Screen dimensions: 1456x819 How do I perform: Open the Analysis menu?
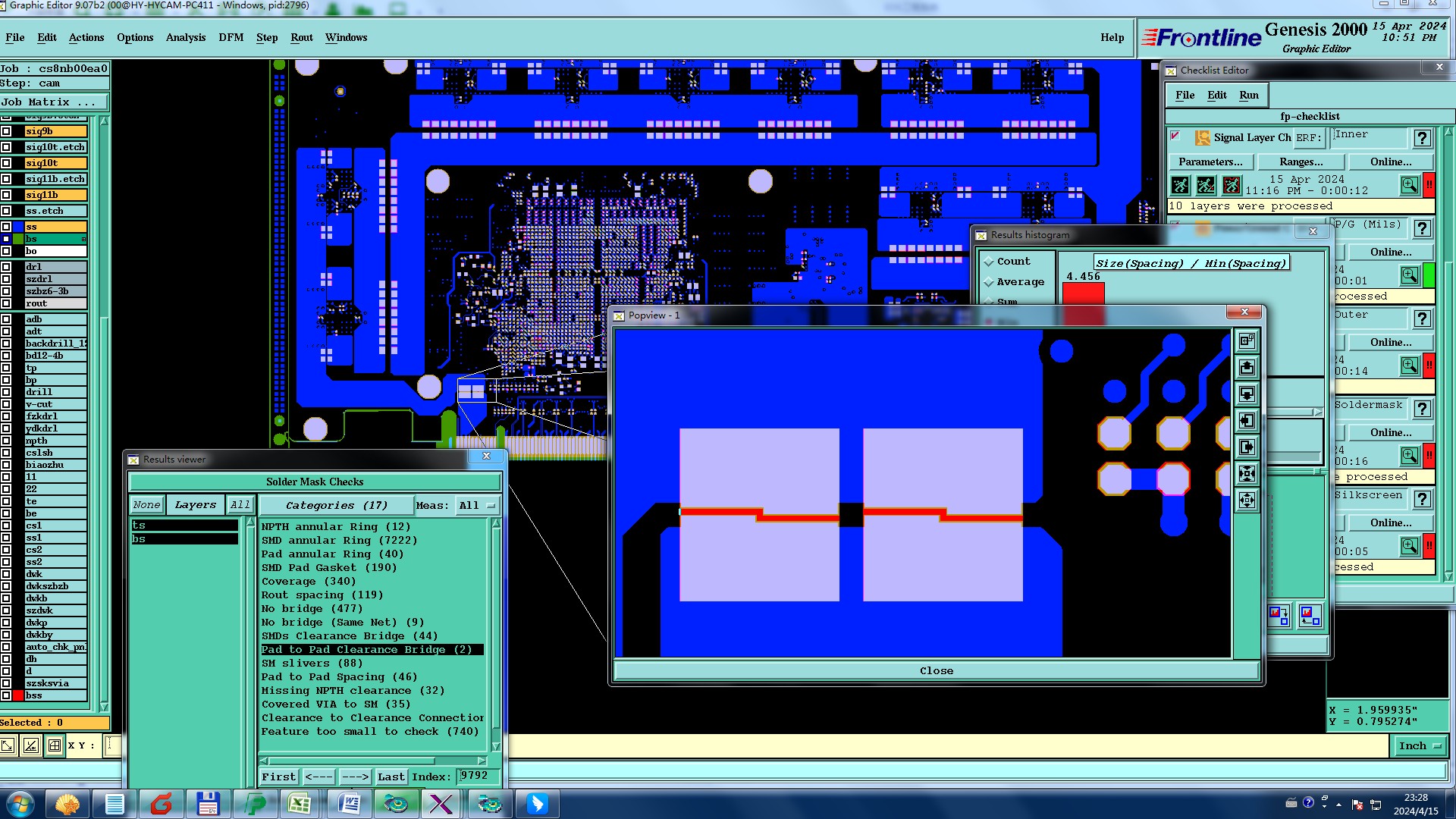[185, 37]
